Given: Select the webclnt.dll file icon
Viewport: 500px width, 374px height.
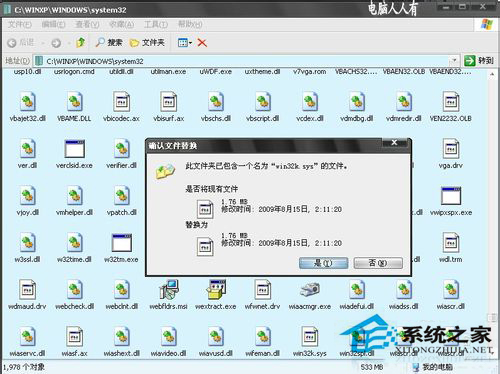Looking at the screenshot, I should click(121, 289).
